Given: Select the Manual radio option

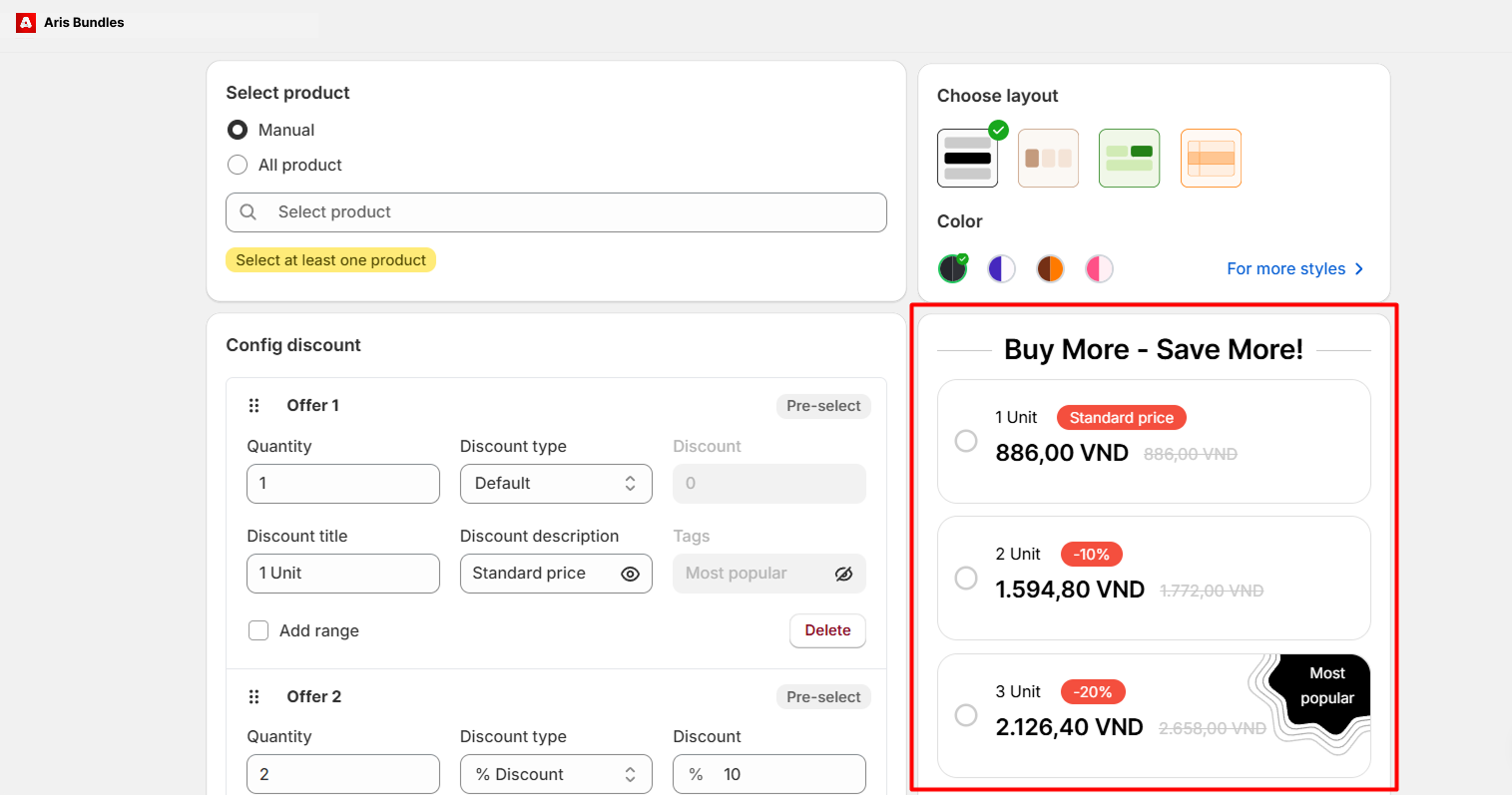Looking at the screenshot, I should [x=238, y=130].
